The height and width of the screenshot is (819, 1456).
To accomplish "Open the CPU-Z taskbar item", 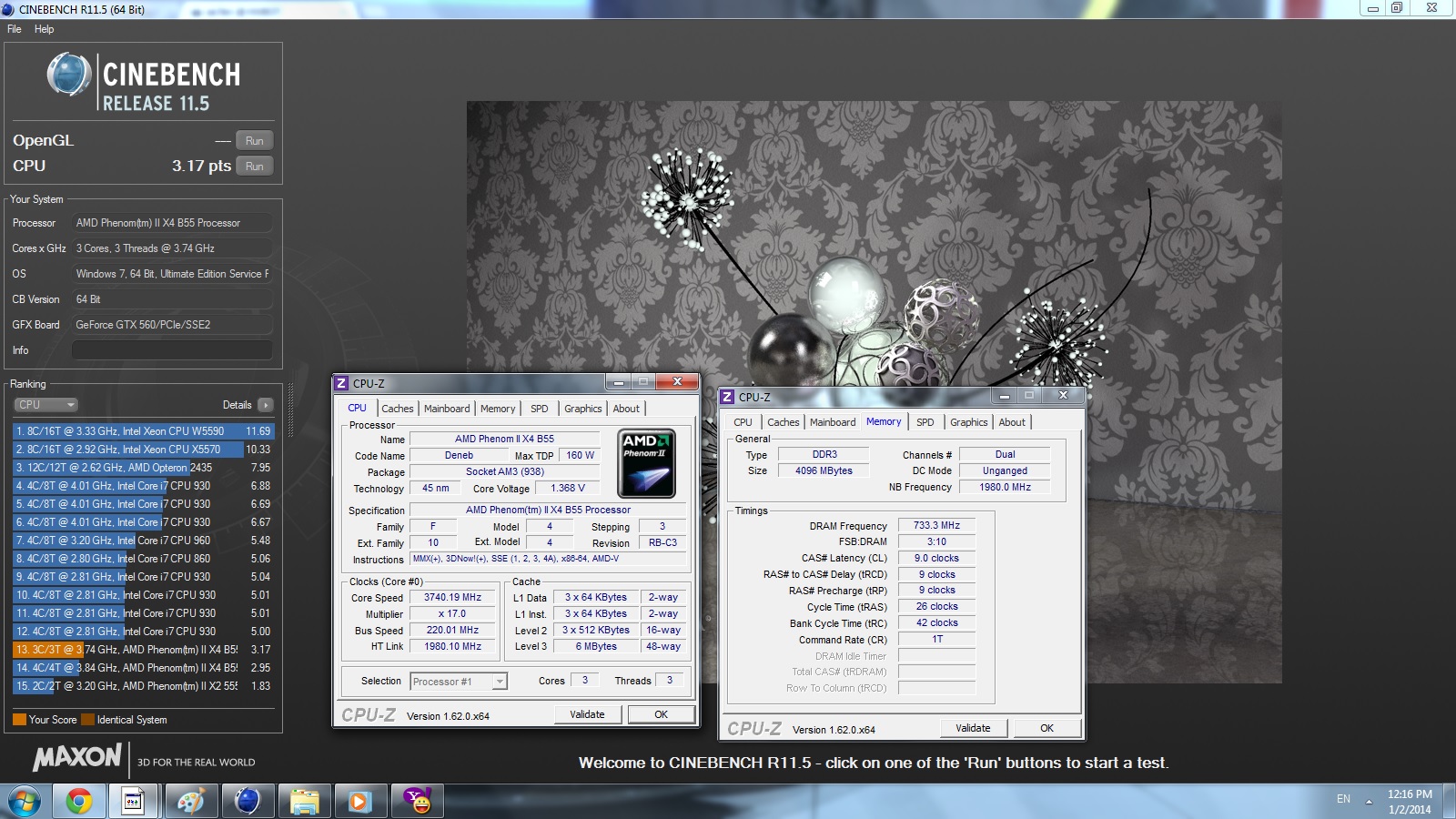I will coord(133,801).
